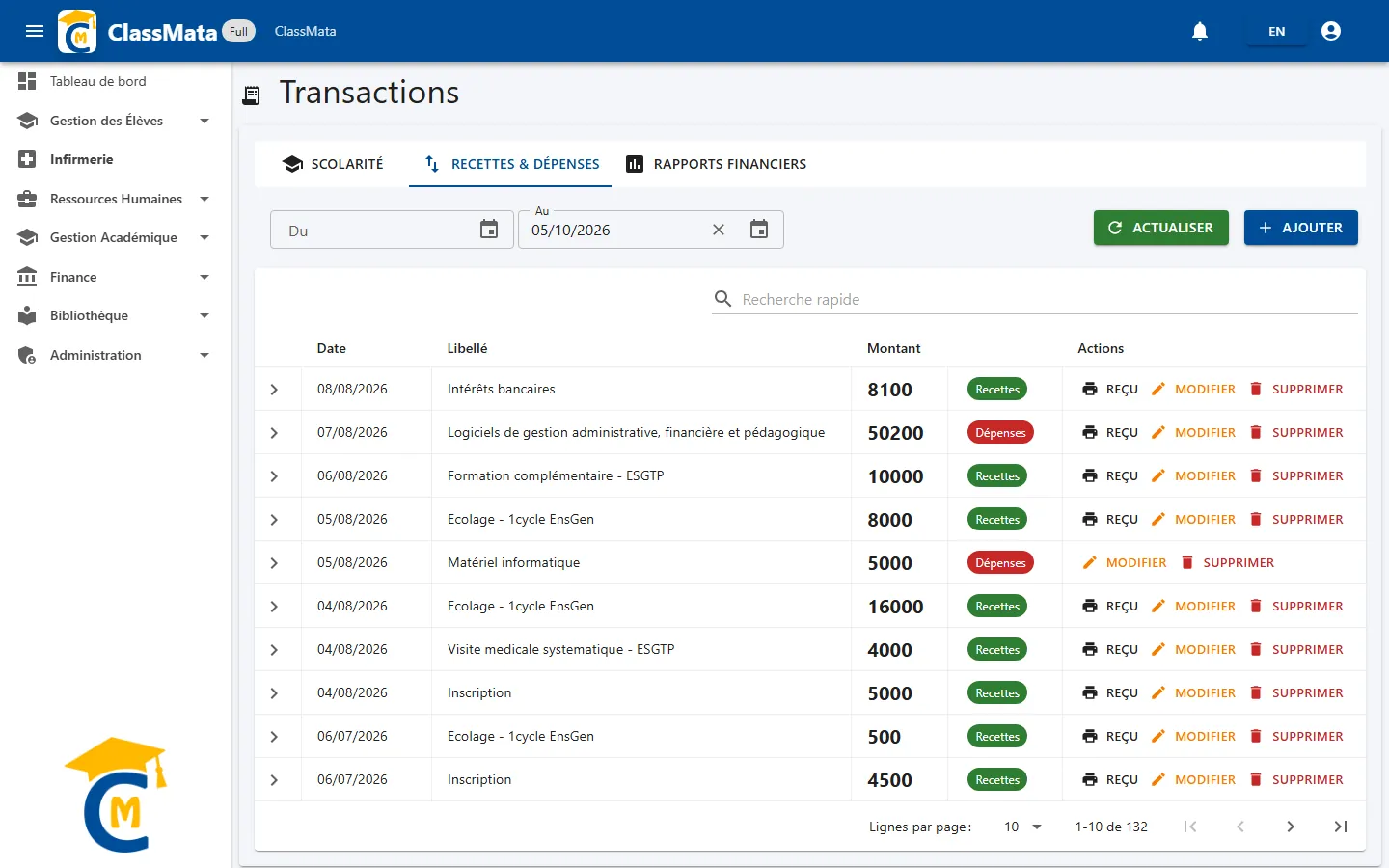The image size is (1389, 868).
Task: Open the calendar picker for Du date
Action: click(x=489, y=230)
